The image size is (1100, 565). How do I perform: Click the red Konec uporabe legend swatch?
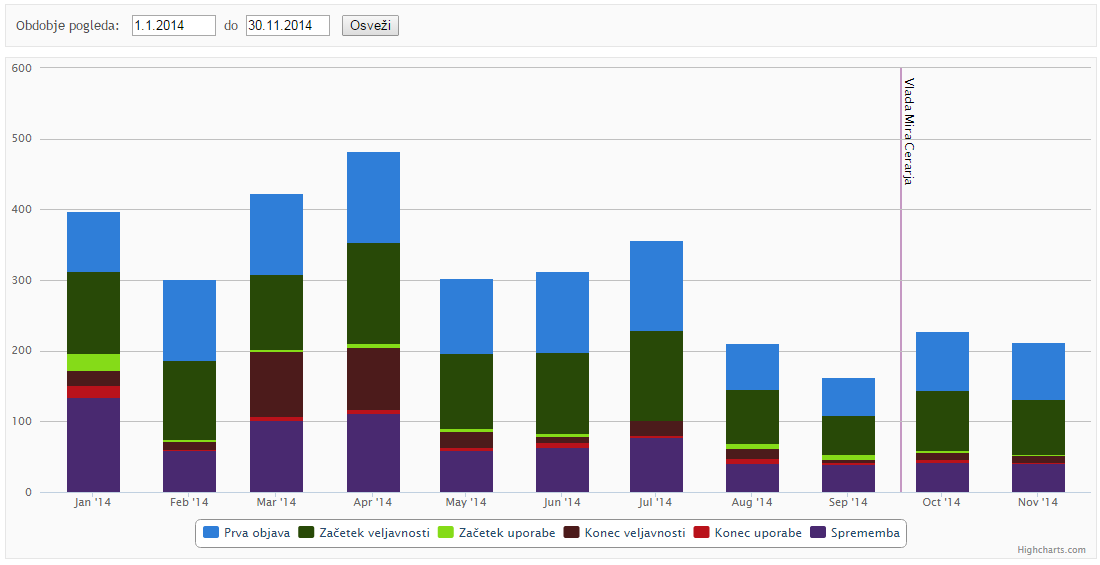(x=702, y=533)
